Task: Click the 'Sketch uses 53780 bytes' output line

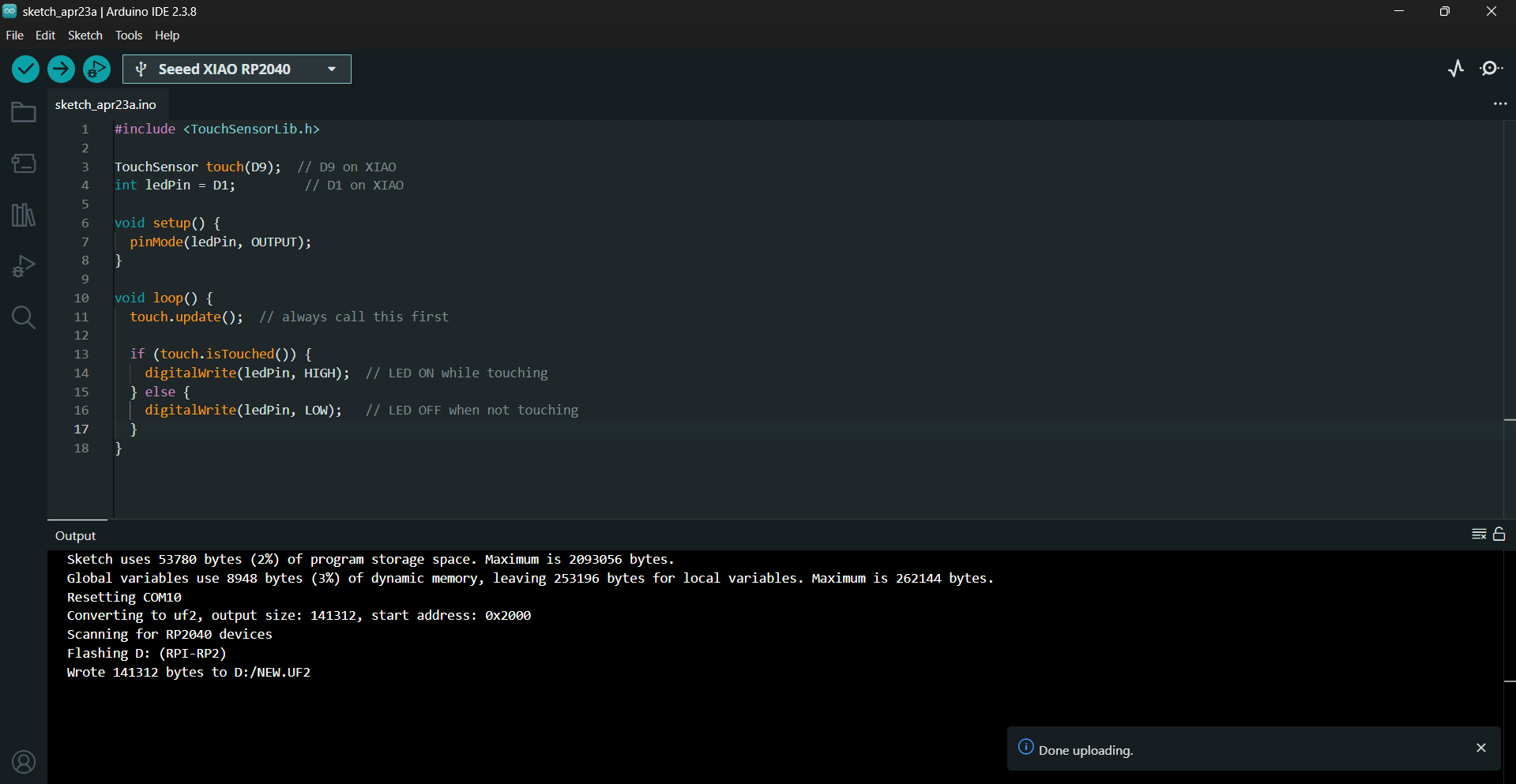Action: (371, 560)
